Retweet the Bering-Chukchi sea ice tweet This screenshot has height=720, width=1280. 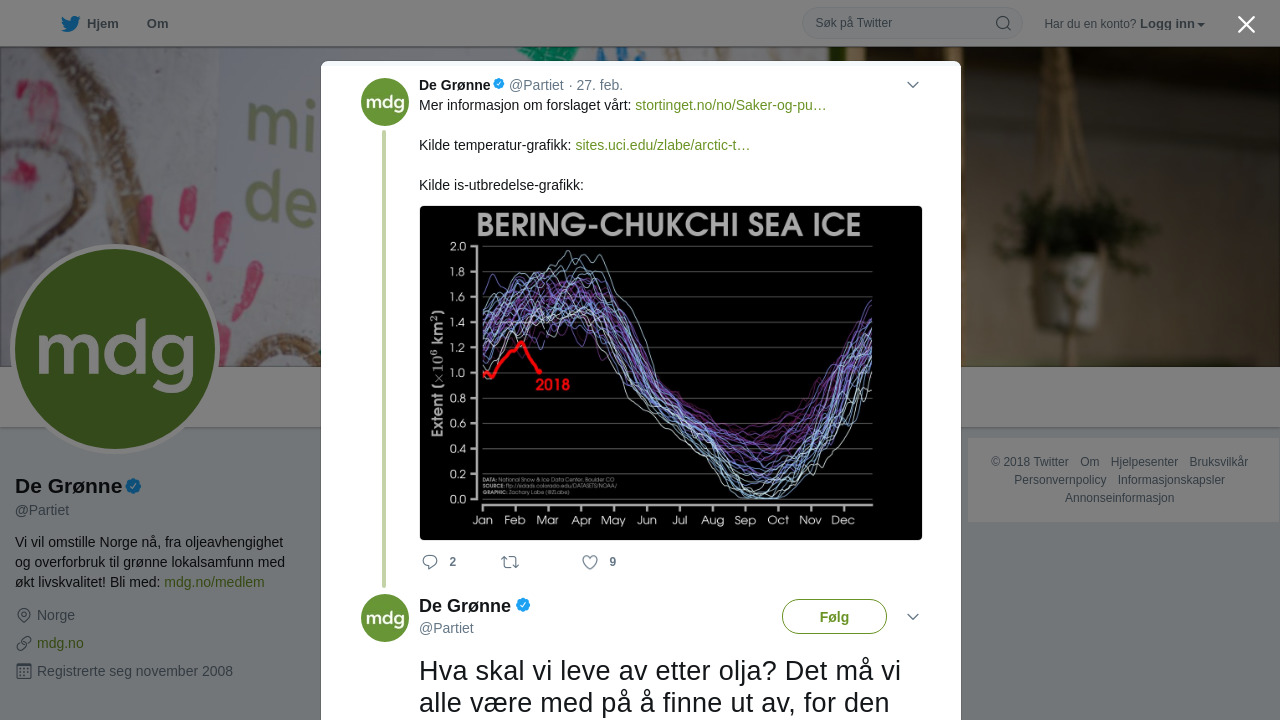point(510,562)
